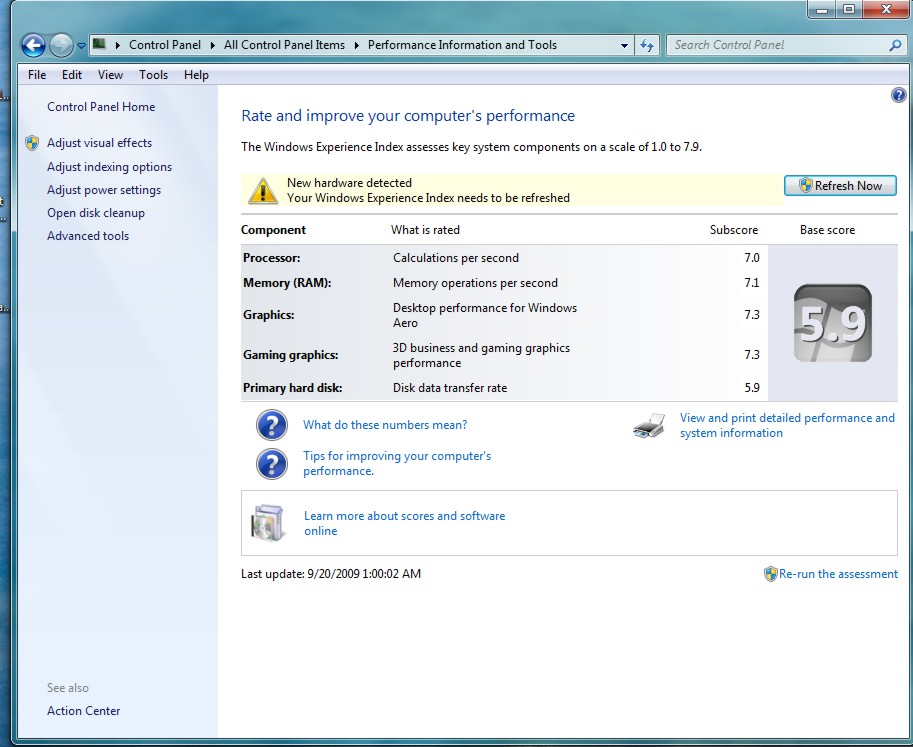Image resolution: width=913 pixels, height=747 pixels.
Task: Open the recent pages dropdown arrow
Action: (81, 45)
